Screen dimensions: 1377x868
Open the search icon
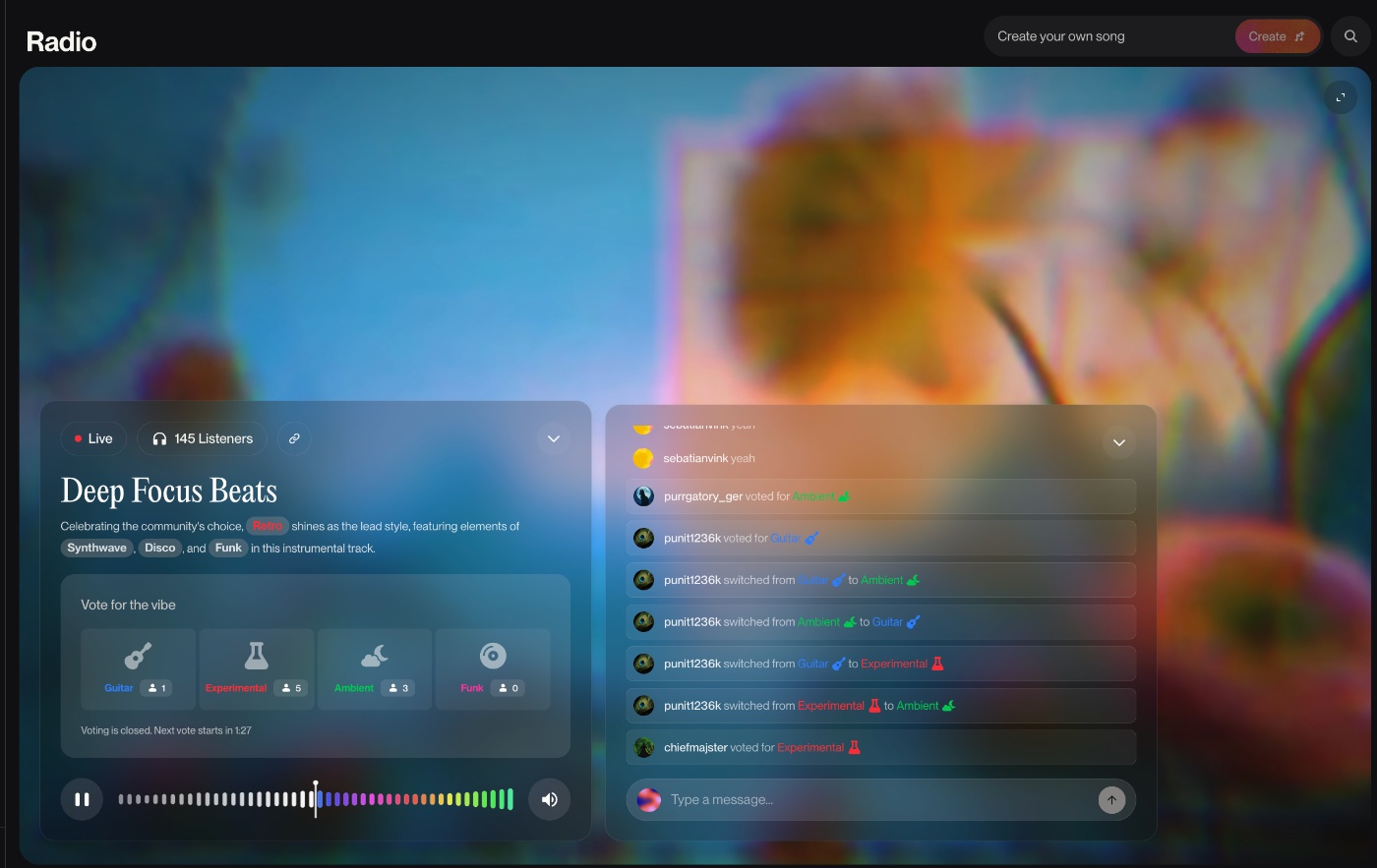pyautogui.click(x=1350, y=36)
